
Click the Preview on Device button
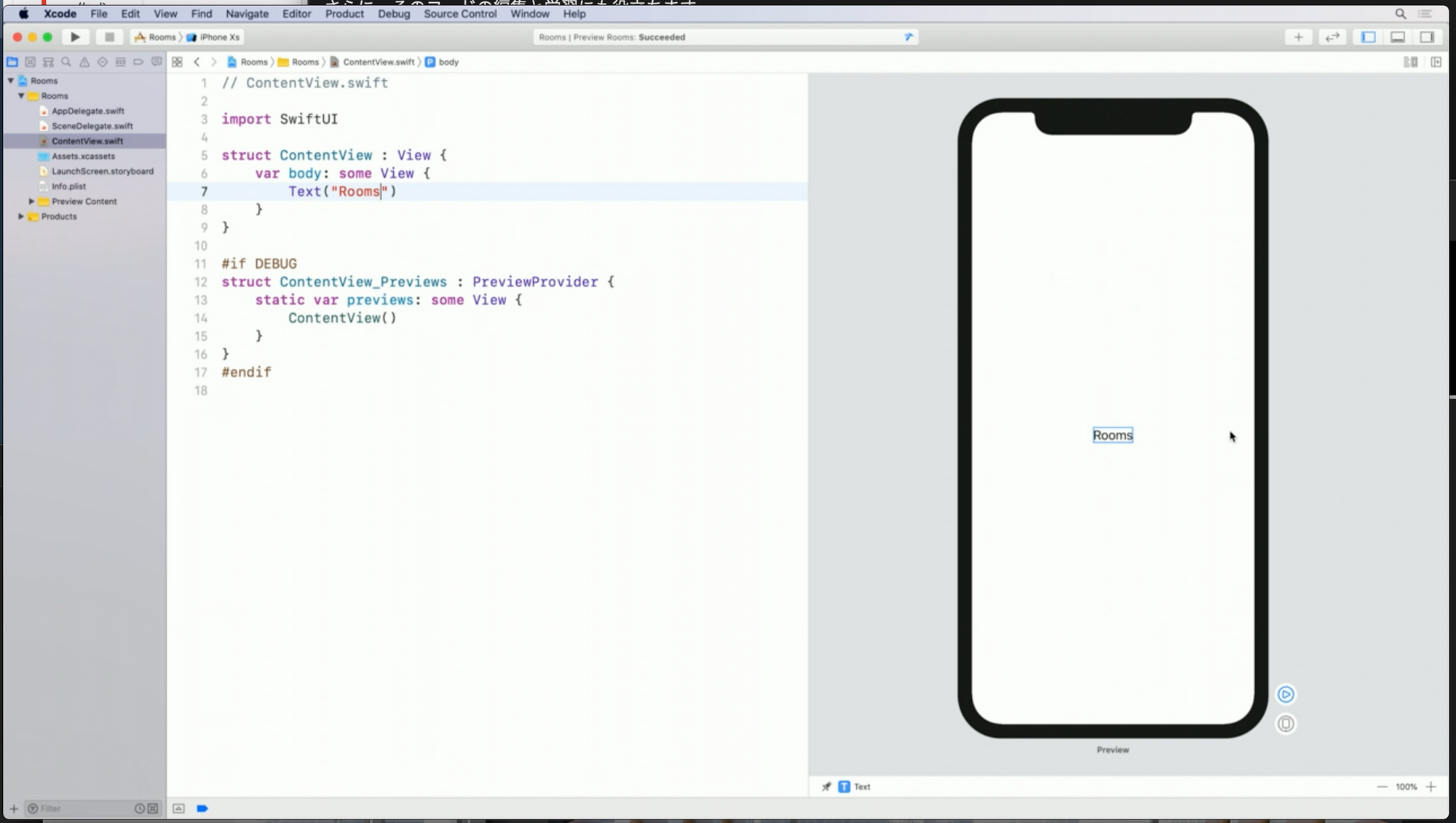point(1286,724)
